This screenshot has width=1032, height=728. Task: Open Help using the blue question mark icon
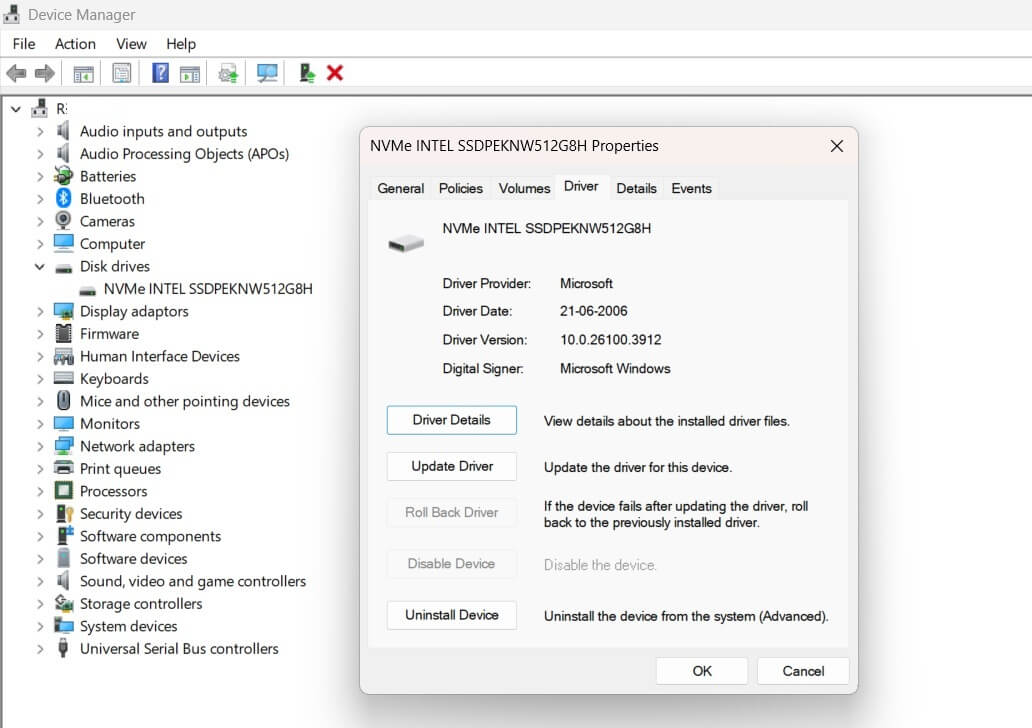(159, 72)
